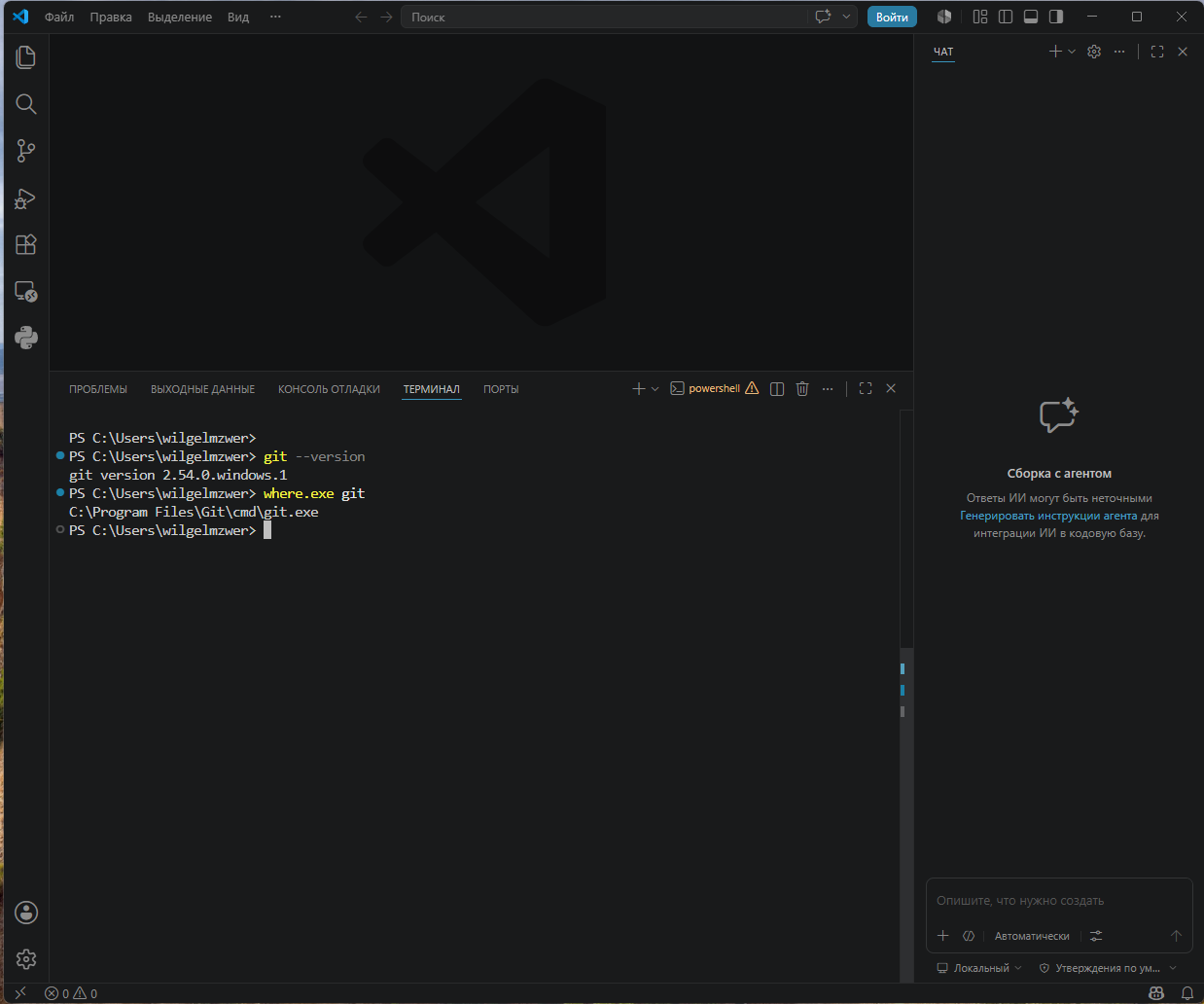Image resolution: width=1204 pixels, height=1004 pixels.
Task: Toggle the secondary side bar visibility
Action: pyautogui.click(x=1056, y=17)
